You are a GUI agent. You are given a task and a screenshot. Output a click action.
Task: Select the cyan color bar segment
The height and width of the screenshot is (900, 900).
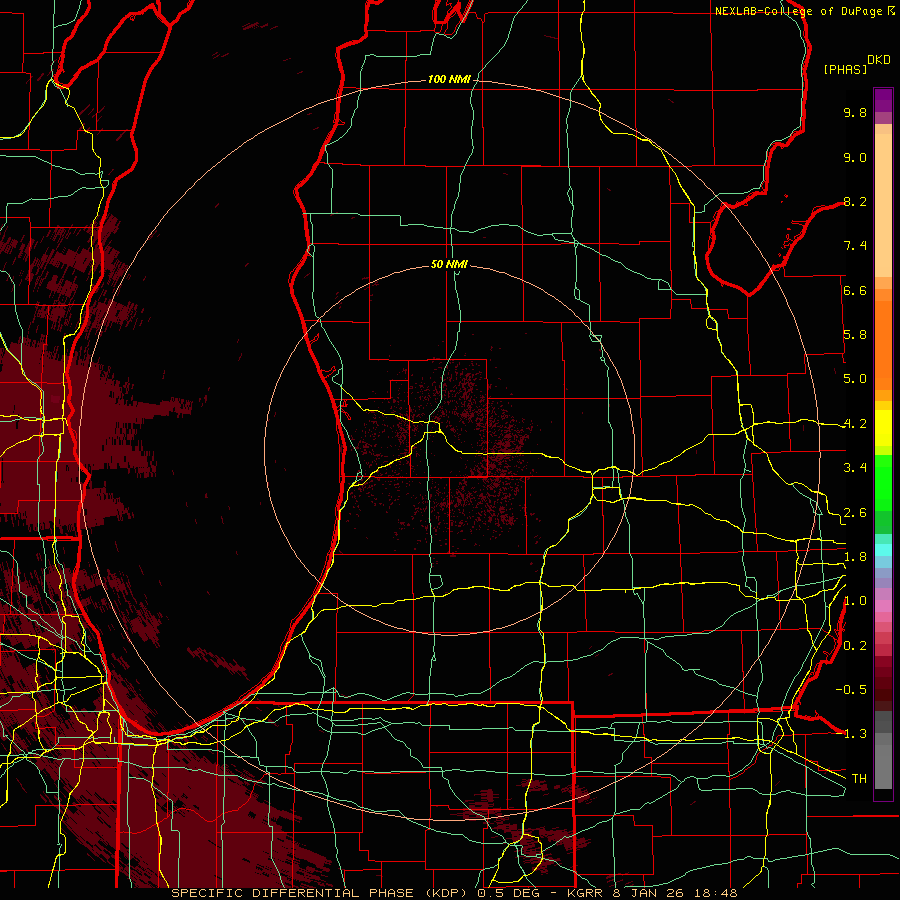pos(883,549)
